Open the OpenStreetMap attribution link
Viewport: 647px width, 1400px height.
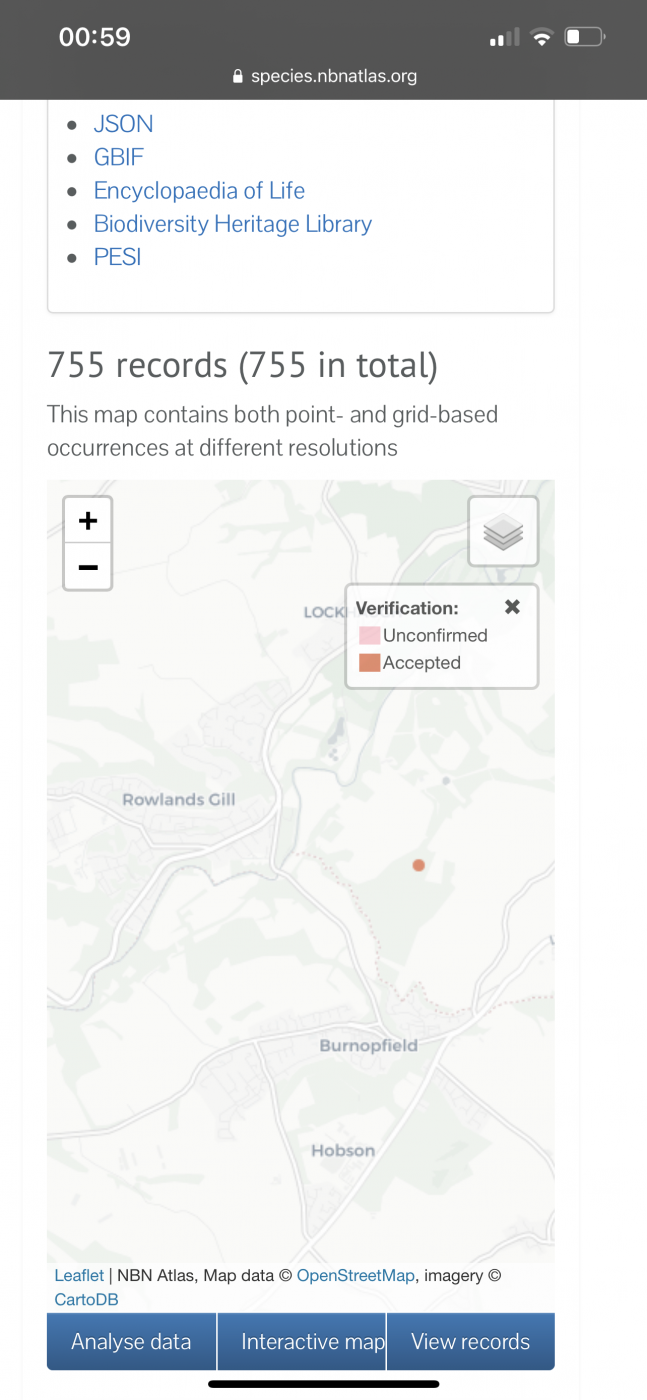coord(355,1275)
